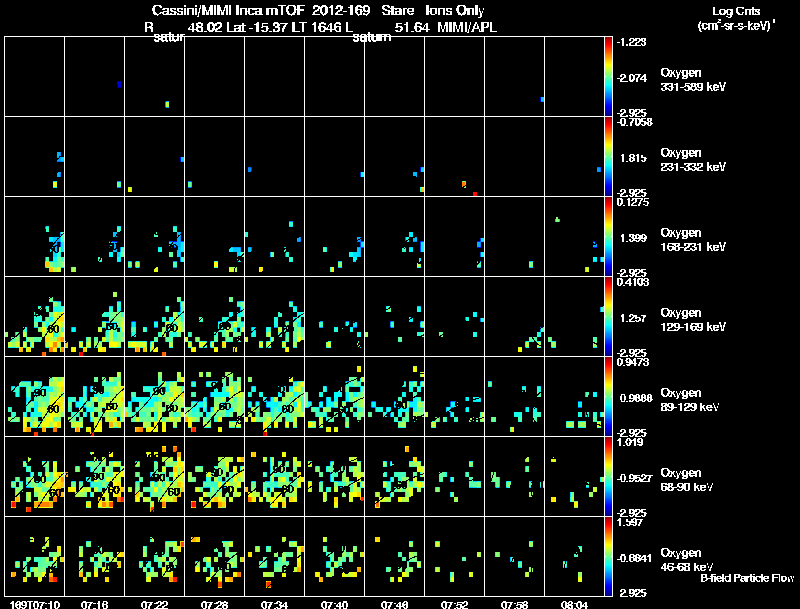Click the top color bar beside -1.223

(608, 77)
